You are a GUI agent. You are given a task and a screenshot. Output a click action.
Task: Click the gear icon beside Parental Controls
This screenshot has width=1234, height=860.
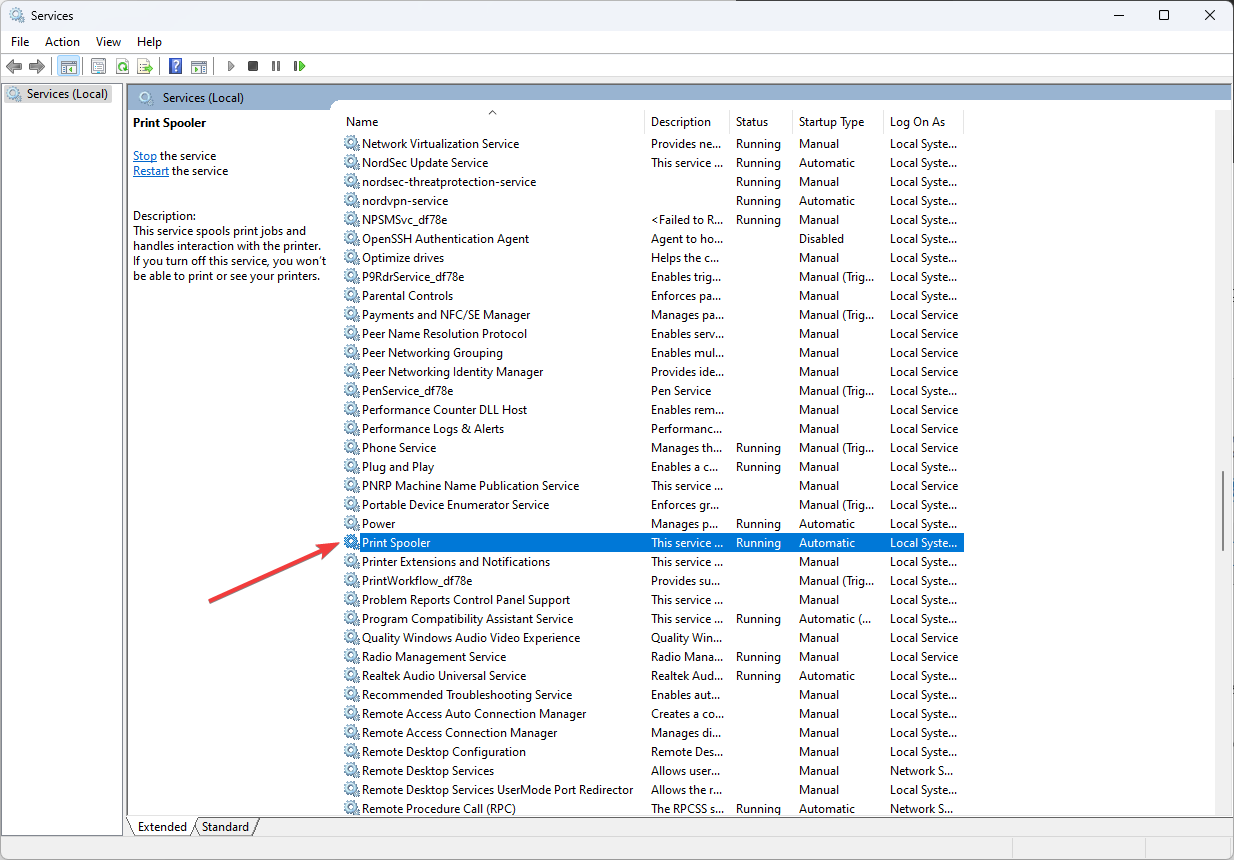[352, 296]
